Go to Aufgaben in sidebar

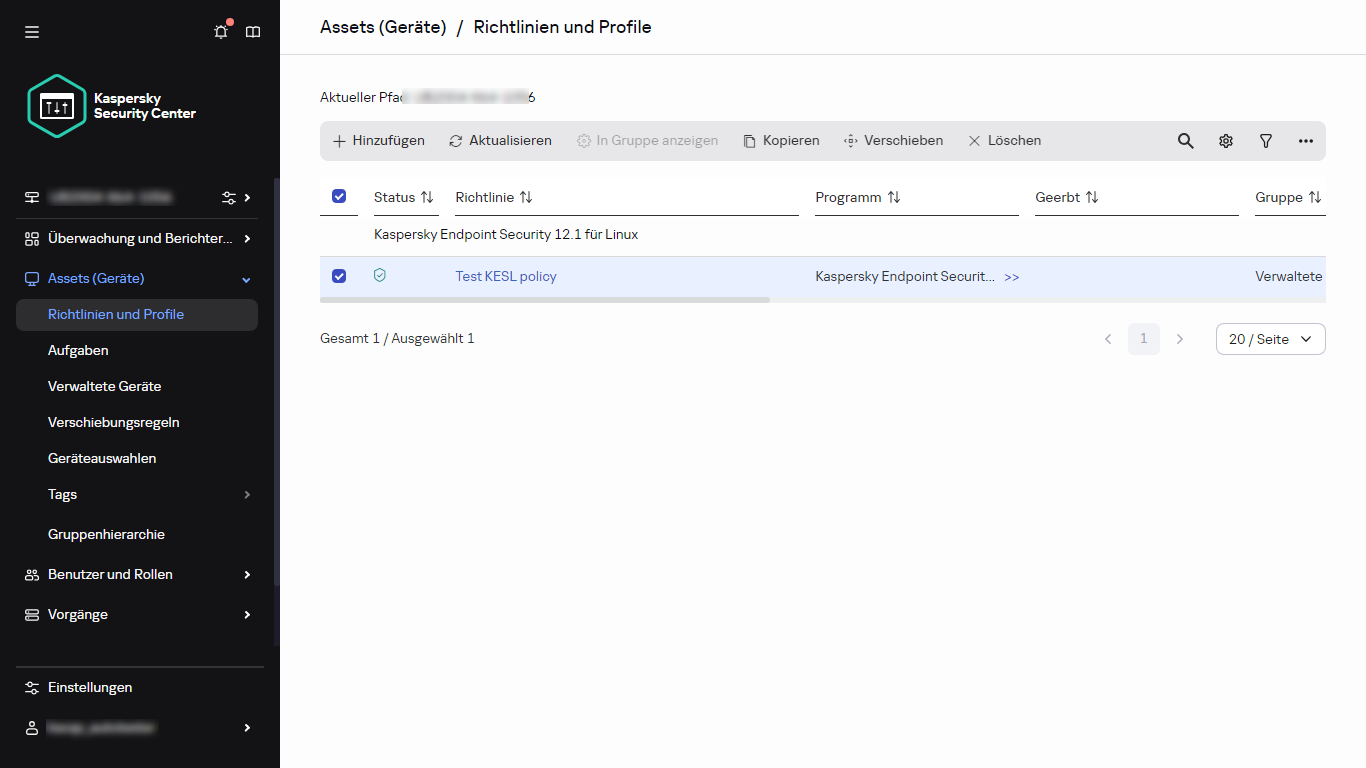click(78, 350)
